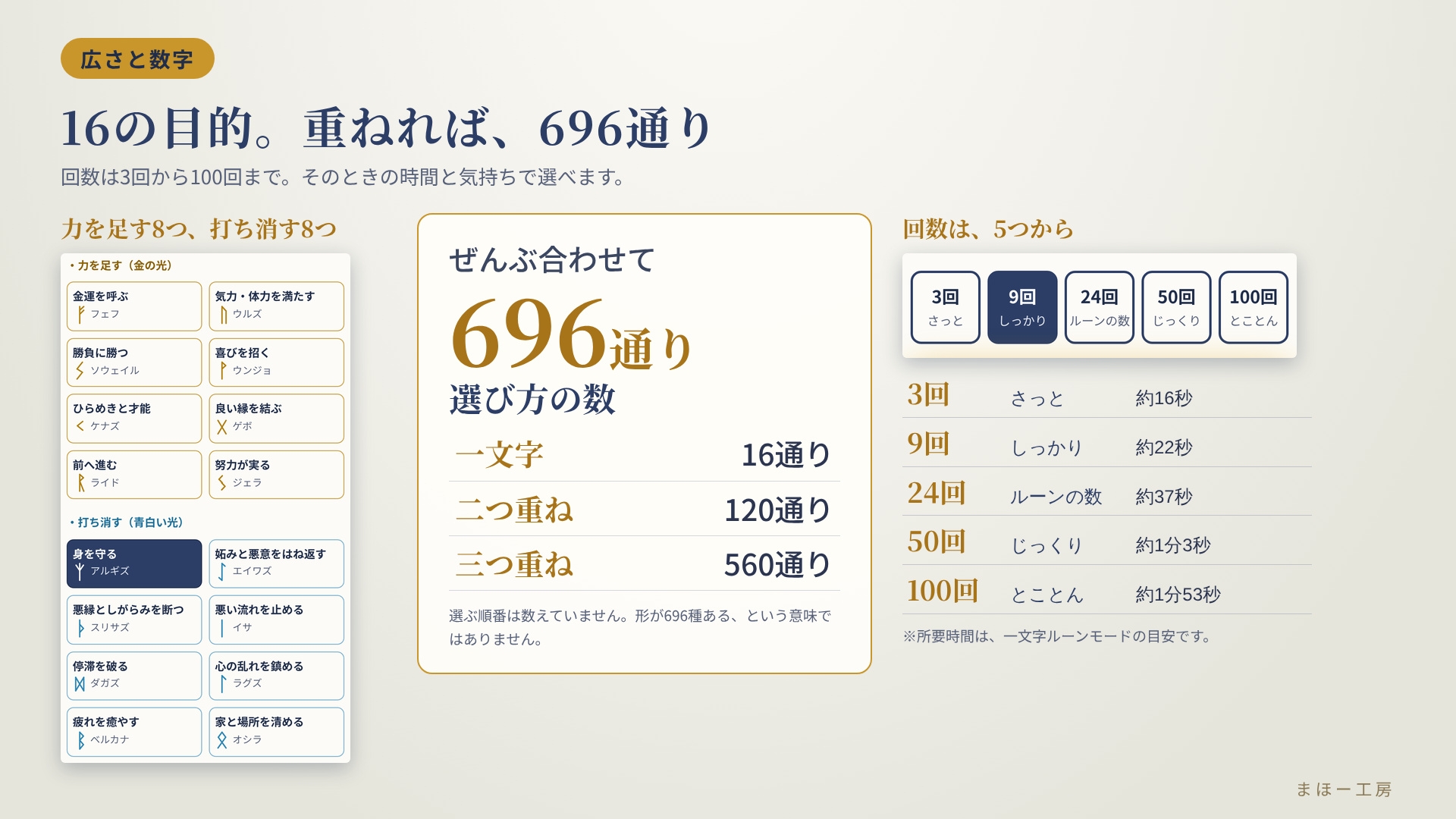The width and height of the screenshot is (1456, 819).
Task: Click the Eihwaz rune icon エイワズ
Action: pos(222,571)
